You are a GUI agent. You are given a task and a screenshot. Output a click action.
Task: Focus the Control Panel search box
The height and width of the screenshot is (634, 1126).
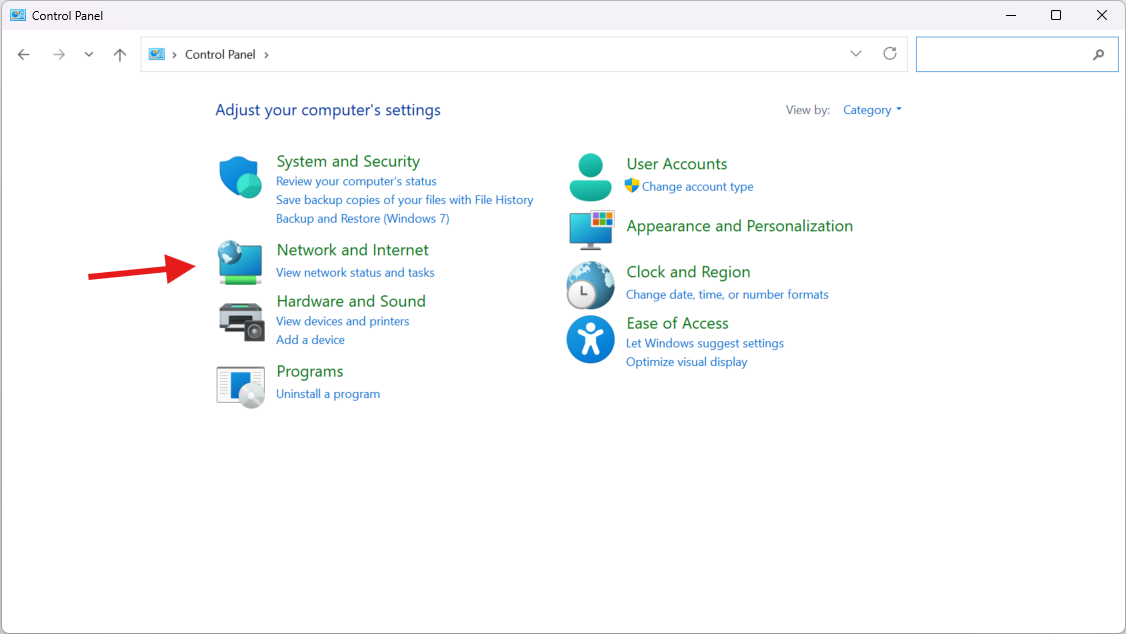(1017, 55)
